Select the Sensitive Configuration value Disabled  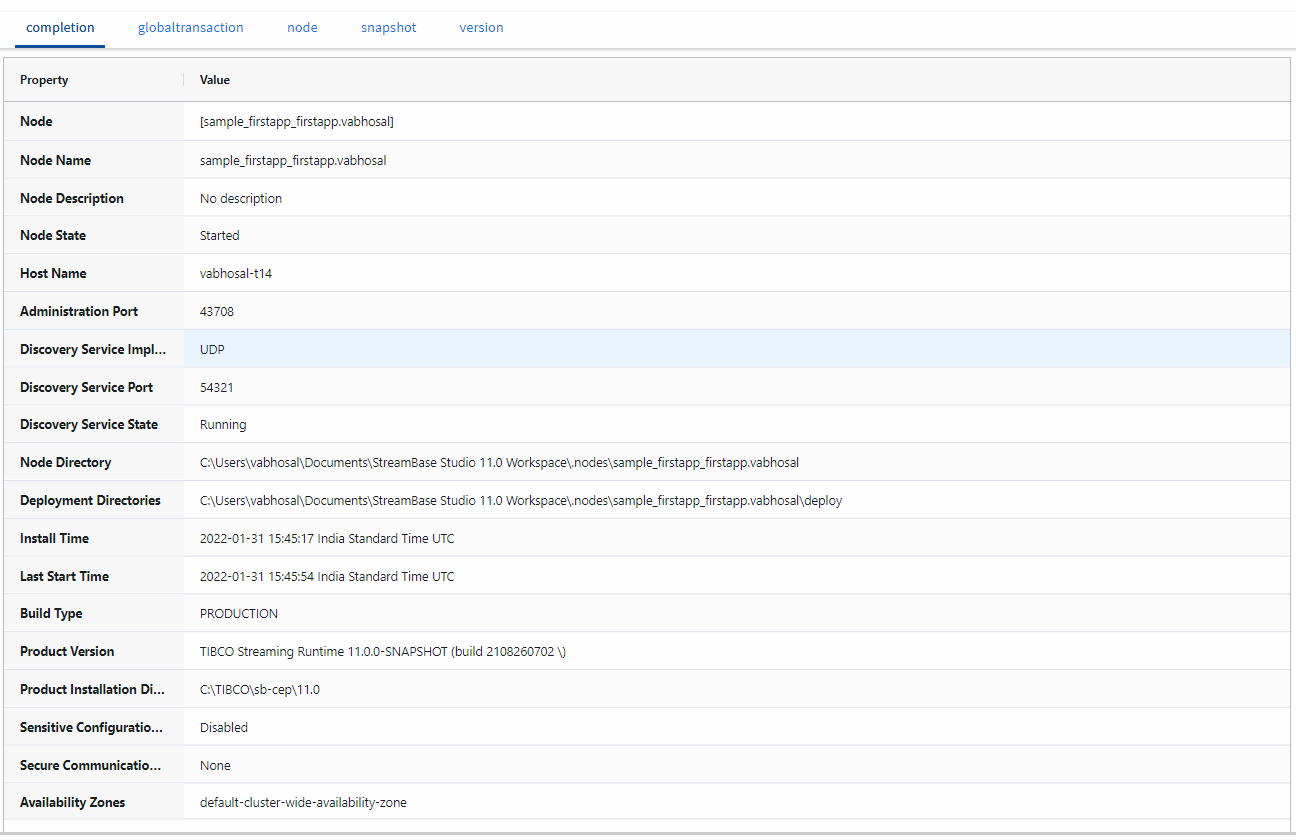pyautogui.click(x=224, y=728)
